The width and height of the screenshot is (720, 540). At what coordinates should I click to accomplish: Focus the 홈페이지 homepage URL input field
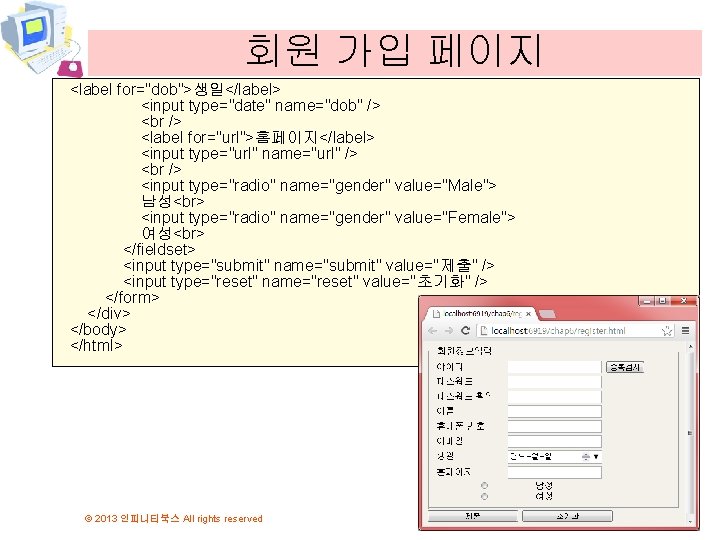coord(555,472)
